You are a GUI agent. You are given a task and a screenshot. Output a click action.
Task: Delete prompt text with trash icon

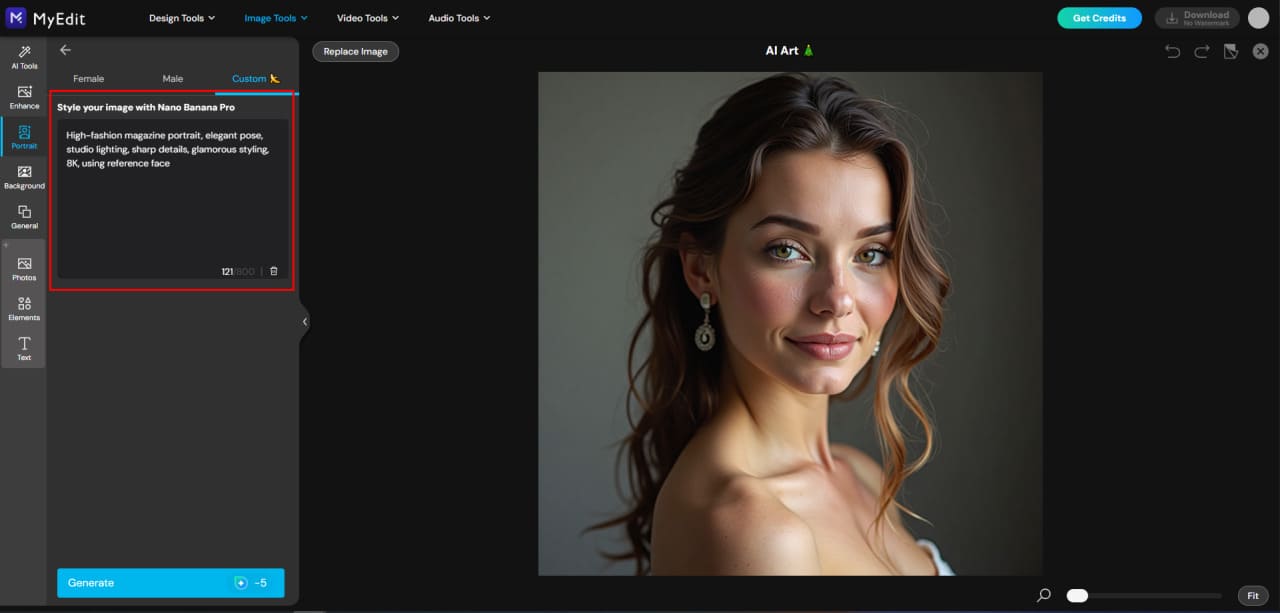[274, 271]
